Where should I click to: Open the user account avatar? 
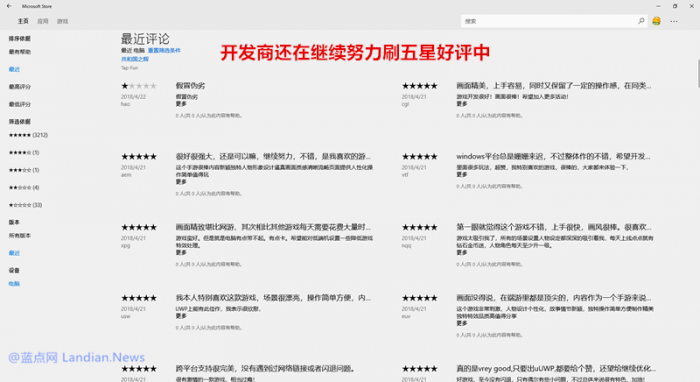(656, 21)
